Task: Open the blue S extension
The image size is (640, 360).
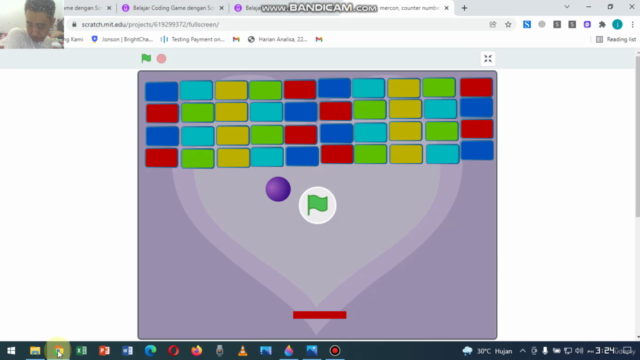Action: tap(527, 24)
